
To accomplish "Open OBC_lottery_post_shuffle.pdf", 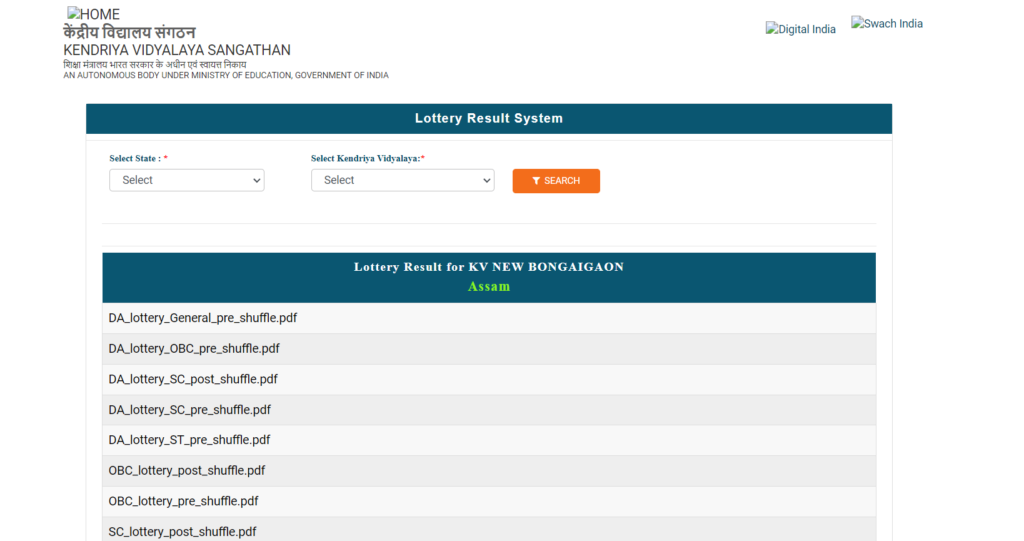I will [x=187, y=470].
